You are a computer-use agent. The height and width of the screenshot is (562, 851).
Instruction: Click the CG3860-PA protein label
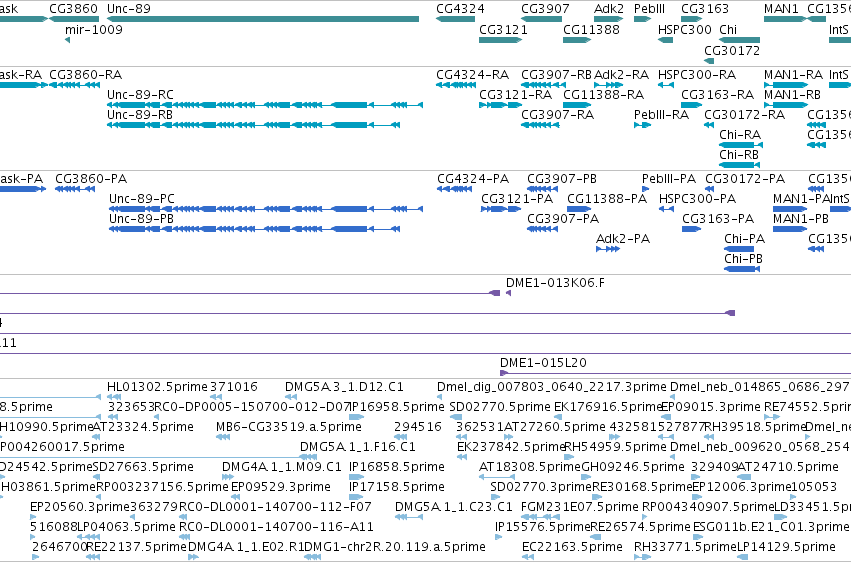pos(91,178)
